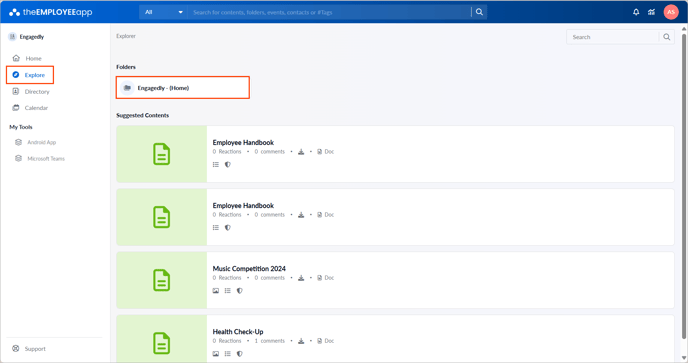Click the folder icon beside Engagedly - (Home)
Image resolution: width=688 pixels, height=363 pixels.
click(127, 88)
